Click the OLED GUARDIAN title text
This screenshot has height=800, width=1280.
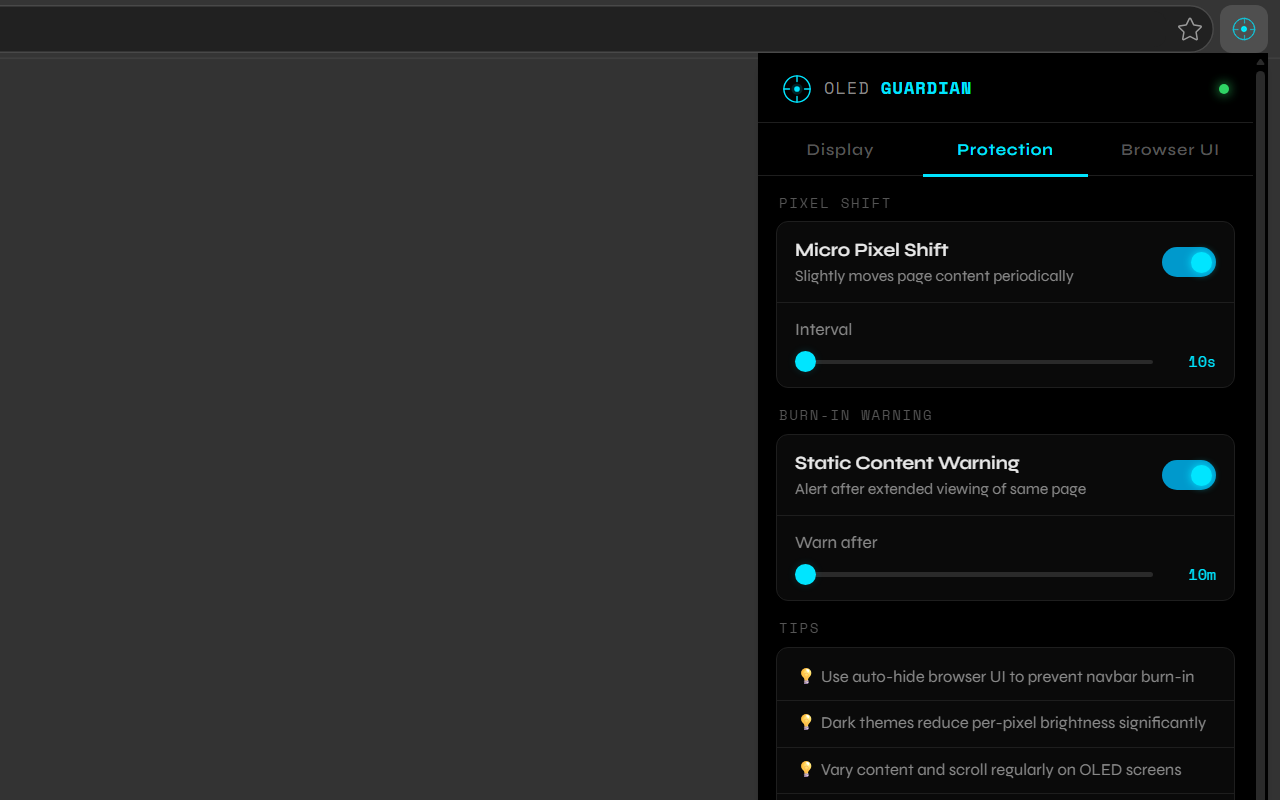click(x=898, y=89)
